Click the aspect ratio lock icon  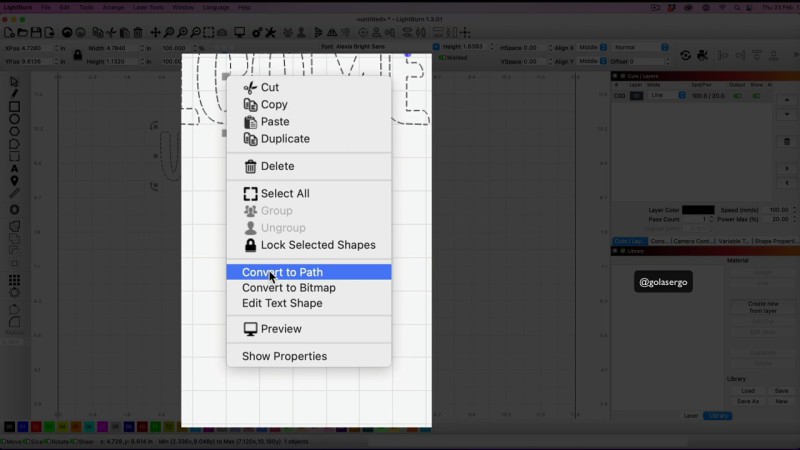(x=75, y=54)
